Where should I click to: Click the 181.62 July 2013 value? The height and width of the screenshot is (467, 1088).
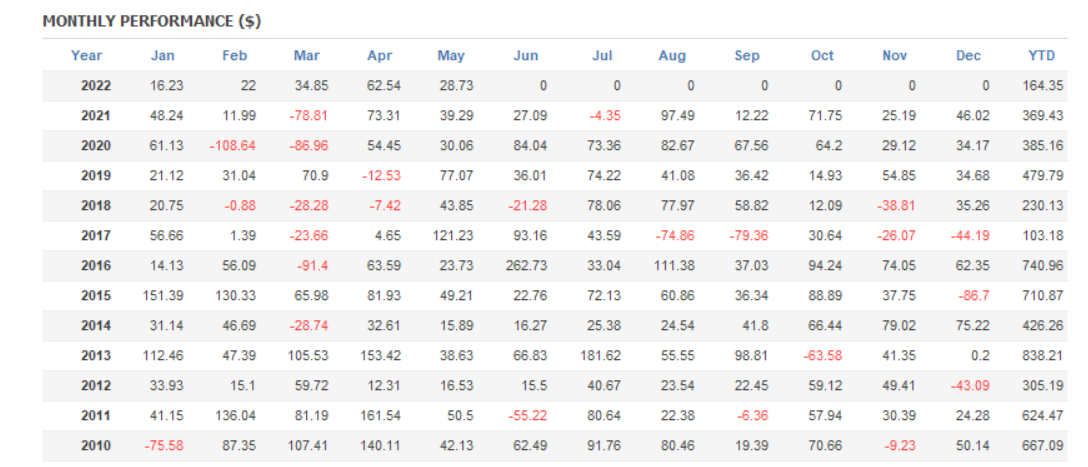pyautogui.click(x=600, y=356)
